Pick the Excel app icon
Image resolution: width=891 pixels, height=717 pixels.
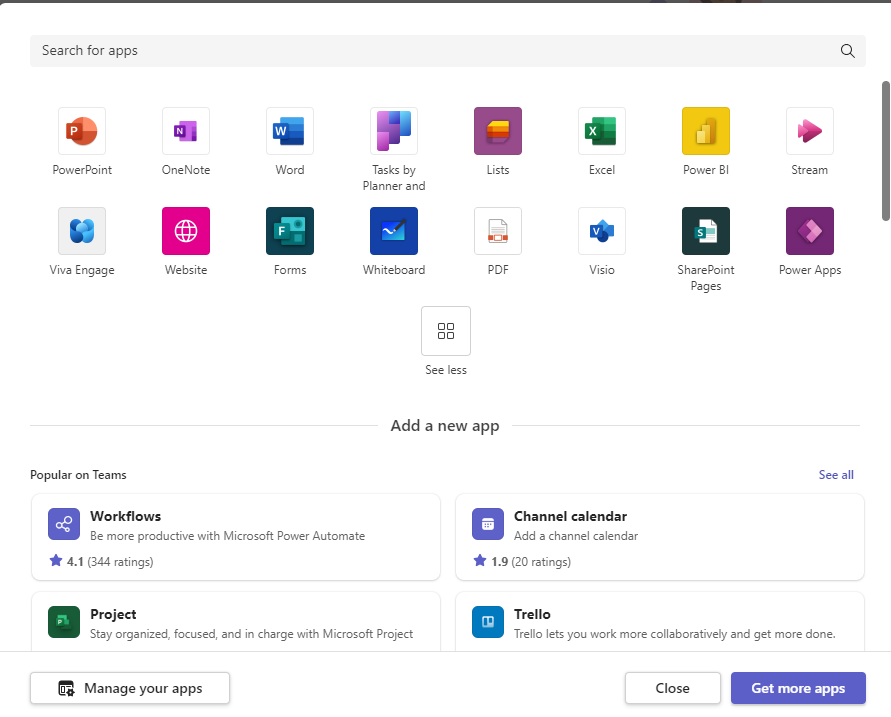click(602, 131)
